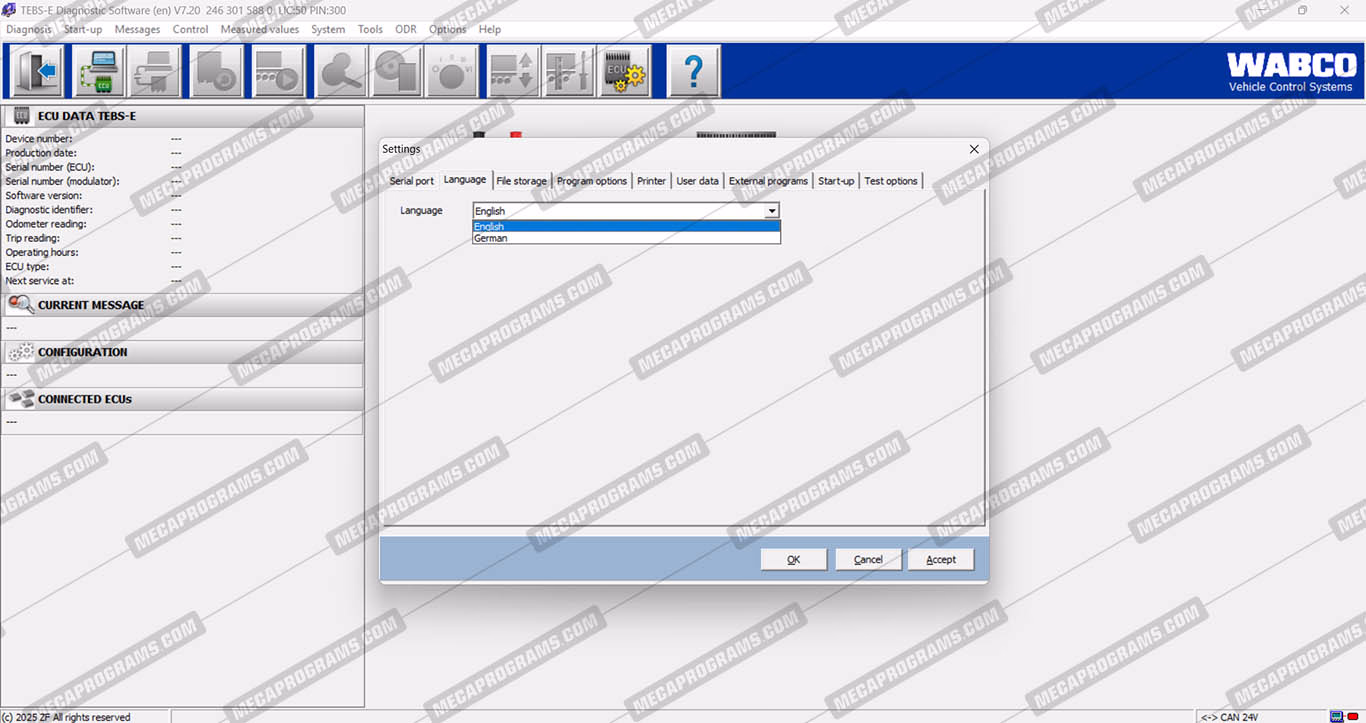
Task: Open help with the question mark icon
Action: [x=693, y=72]
